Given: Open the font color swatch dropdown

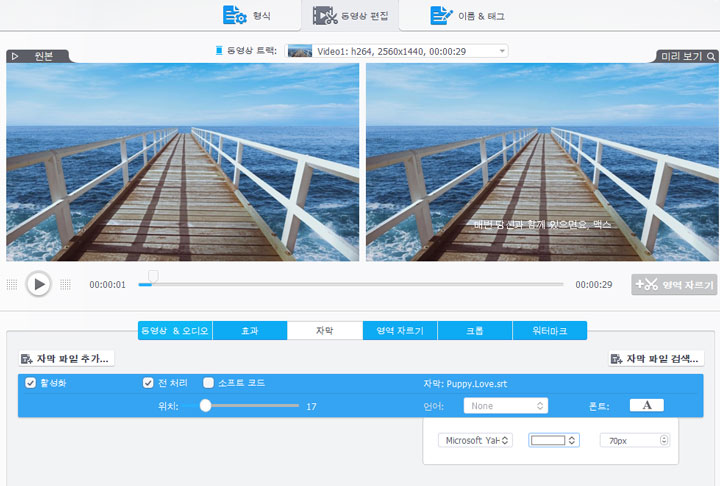Looking at the screenshot, I should [x=554, y=440].
